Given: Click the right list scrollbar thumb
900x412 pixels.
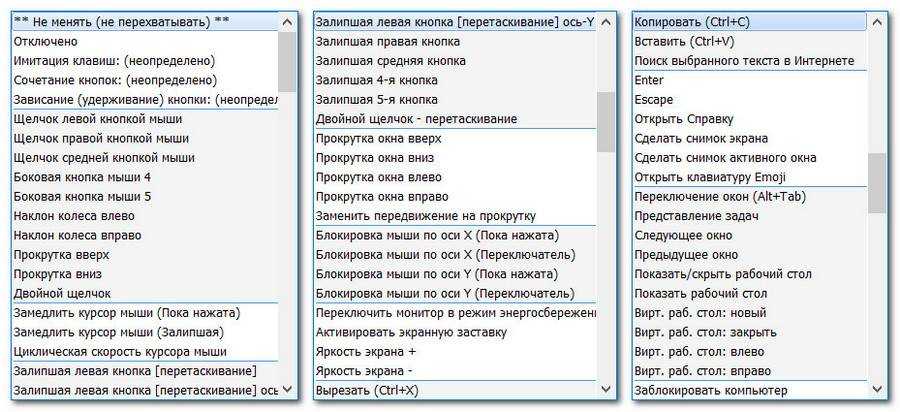Looking at the screenshot, I should pos(877,183).
